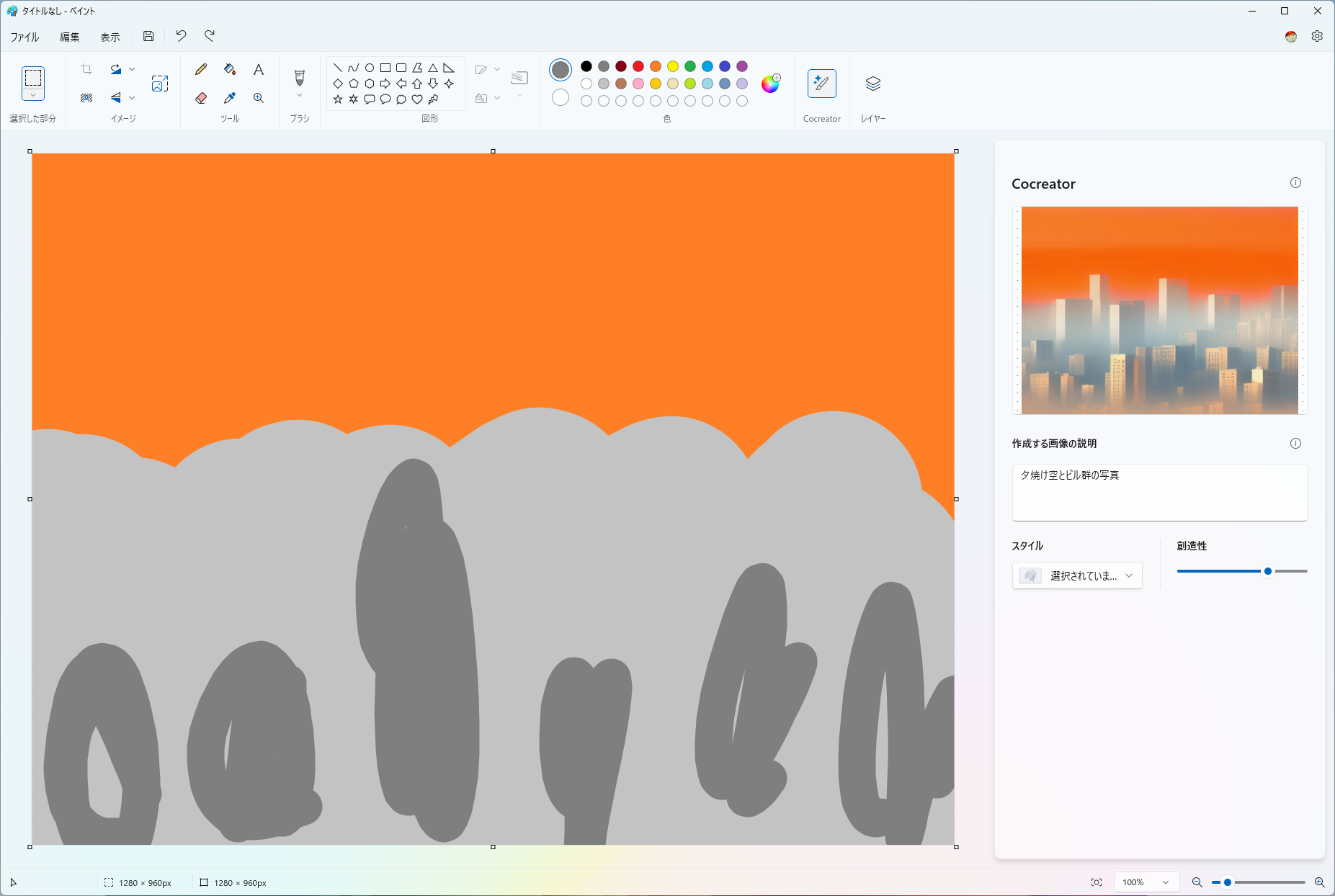Click the Rotate image icon
Screen dimensions: 1335x896
pos(116,68)
